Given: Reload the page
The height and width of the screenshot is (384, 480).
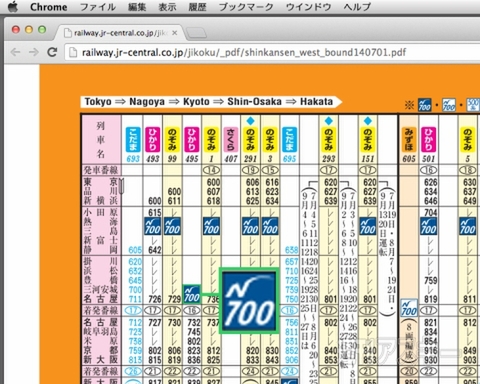Looking at the screenshot, I should coord(52,52).
